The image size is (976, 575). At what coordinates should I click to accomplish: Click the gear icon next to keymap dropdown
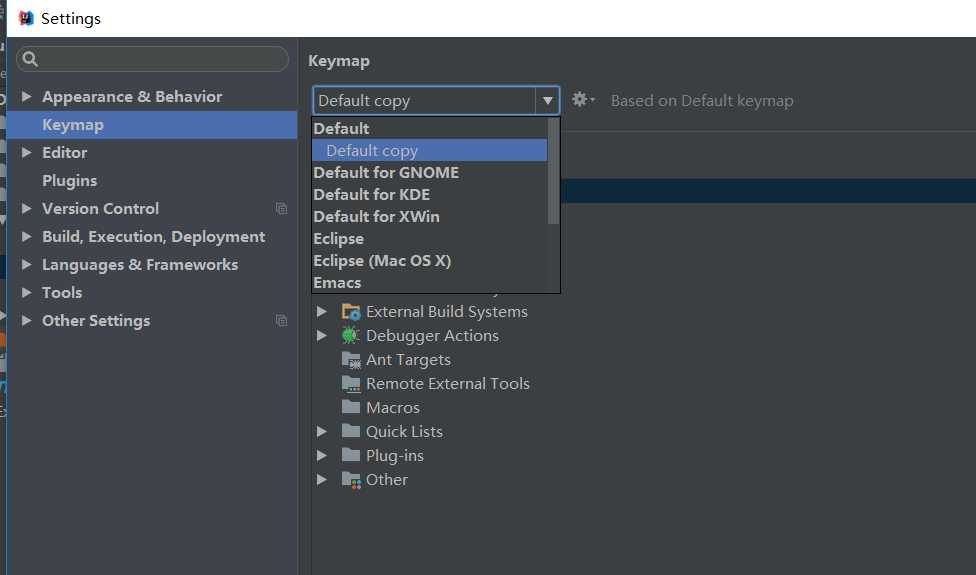point(583,100)
